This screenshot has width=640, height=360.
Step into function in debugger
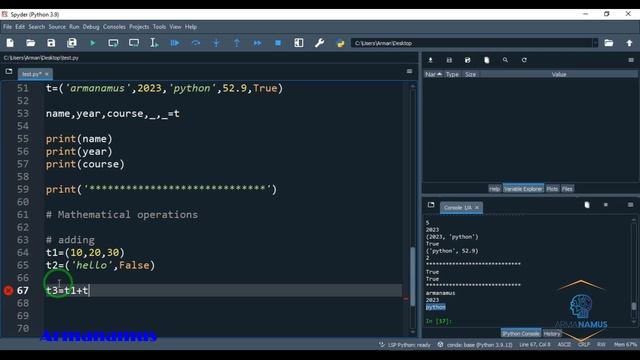(x=216, y=43)
